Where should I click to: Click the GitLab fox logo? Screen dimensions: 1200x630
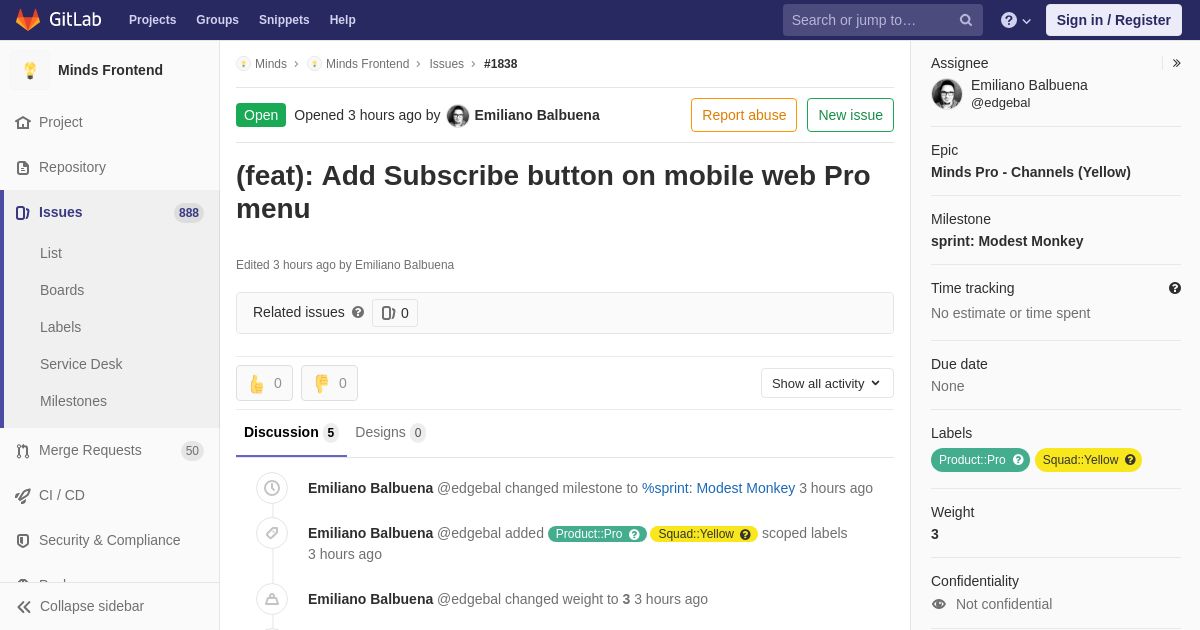tap(28, 20)
